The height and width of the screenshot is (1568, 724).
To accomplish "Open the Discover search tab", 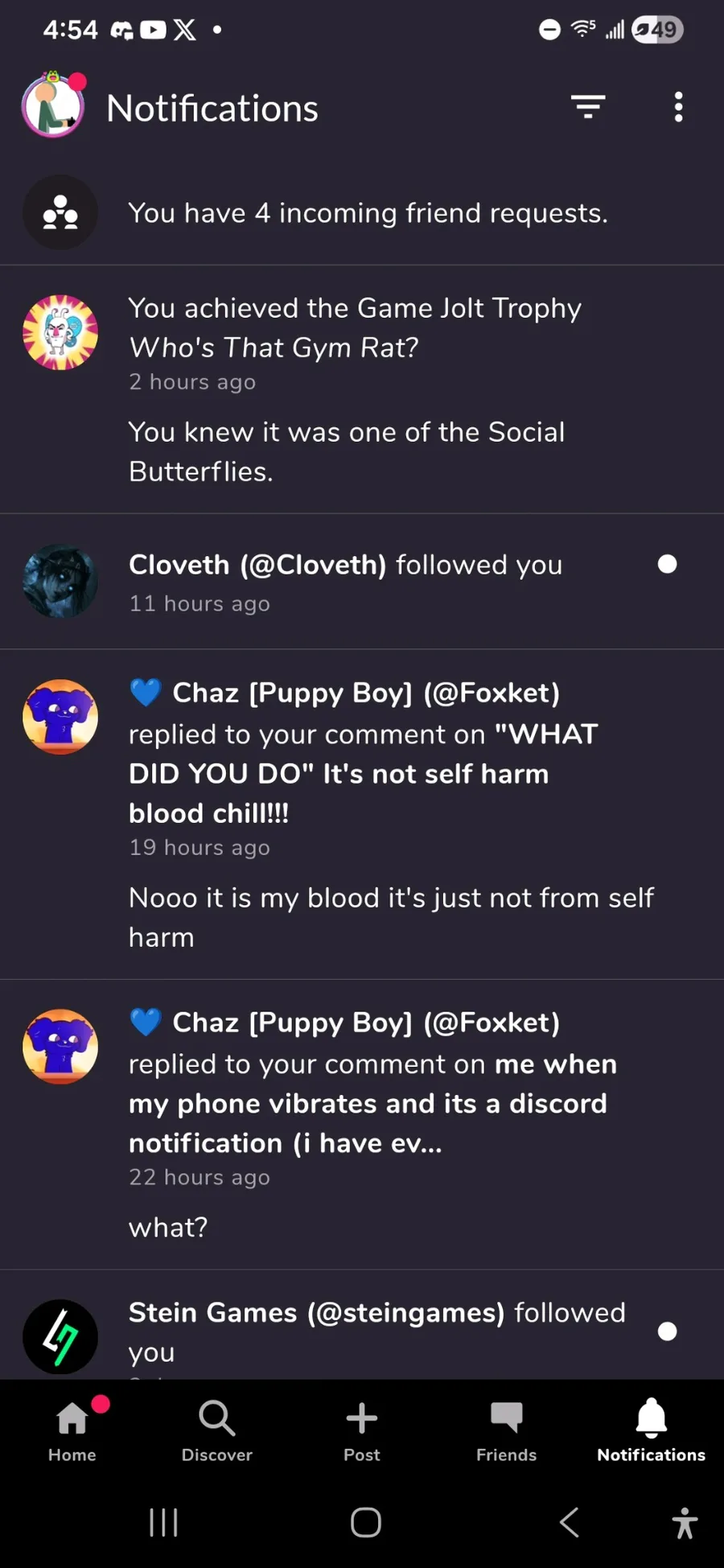I will 217,1430.
